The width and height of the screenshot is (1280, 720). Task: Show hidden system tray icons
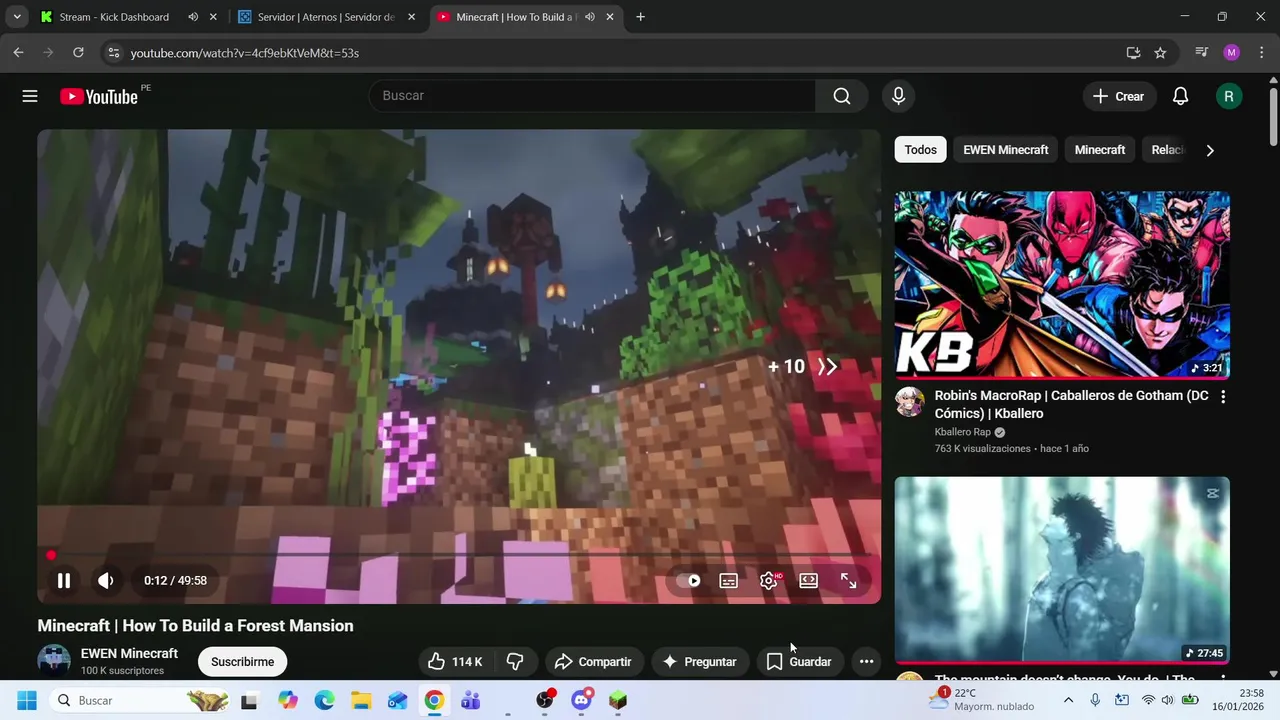[x=1068, y=700]
